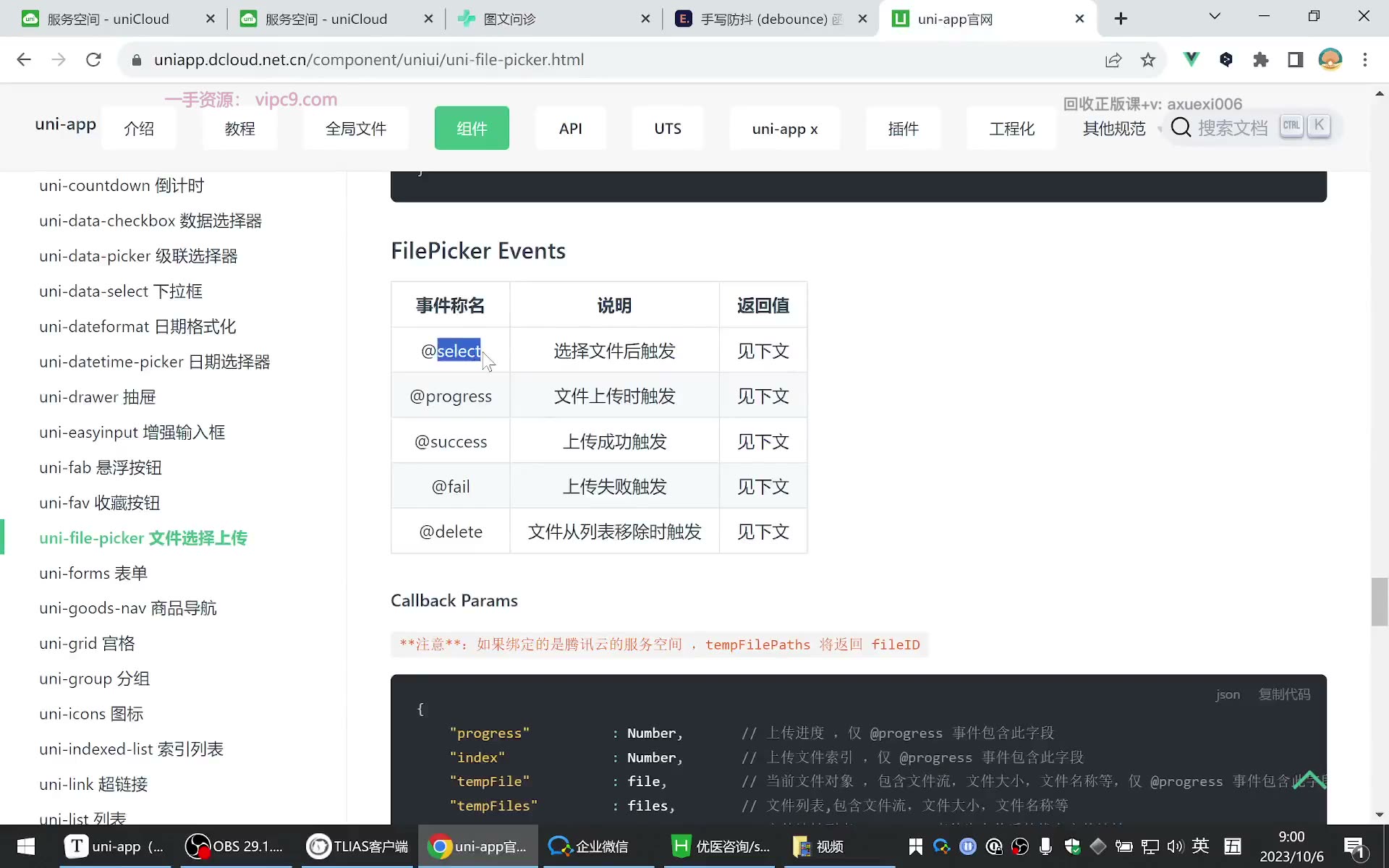
Task: Reload the current page
Action: tap(93, 60)
